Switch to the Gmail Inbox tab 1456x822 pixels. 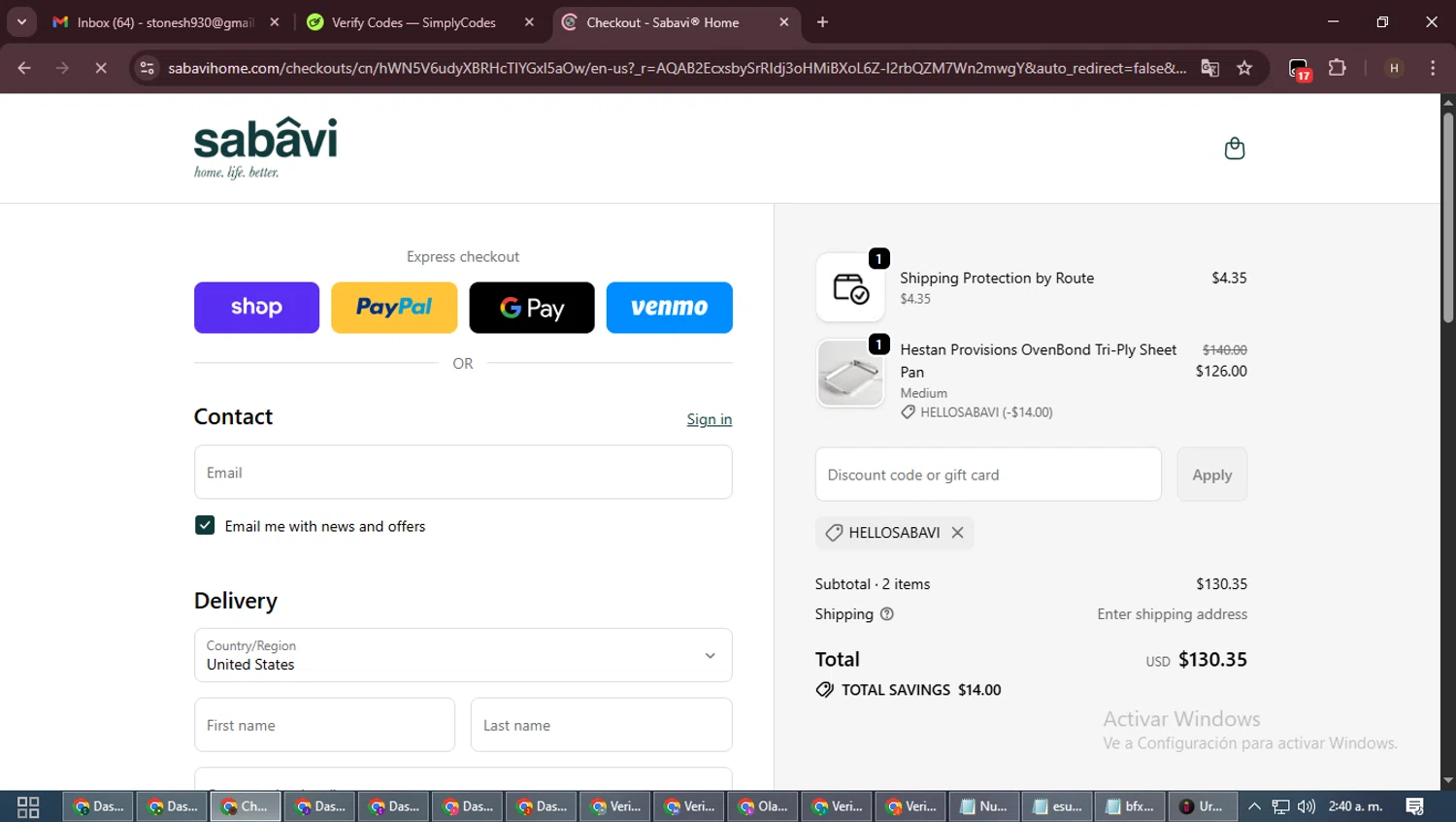165,22
